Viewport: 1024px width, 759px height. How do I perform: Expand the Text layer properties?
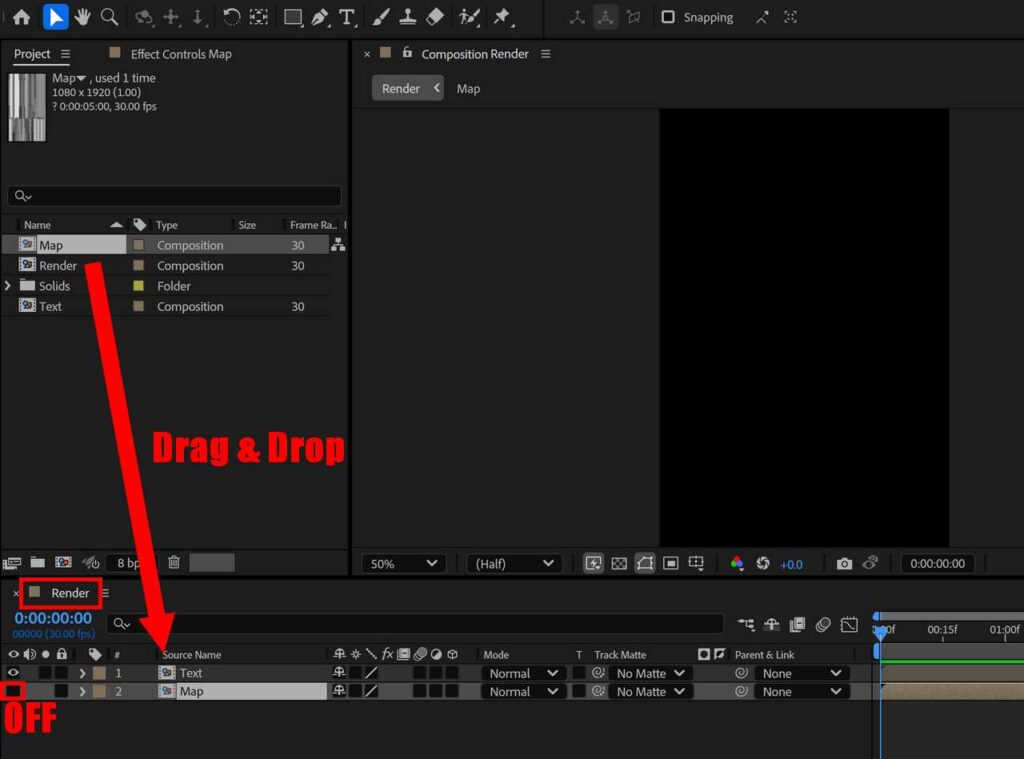tap(82, 673)
